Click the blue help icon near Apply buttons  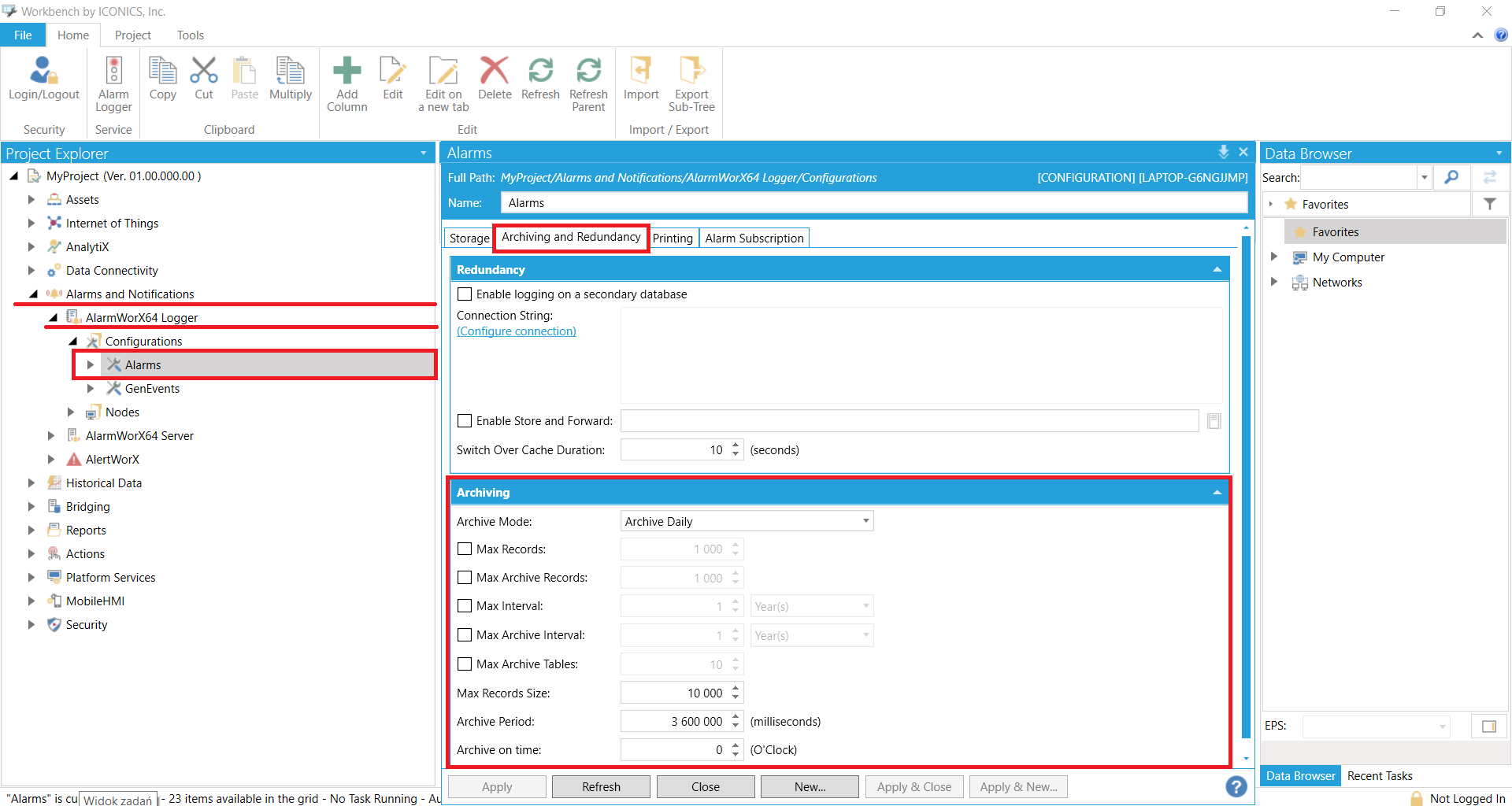[x=1236, y=786]
